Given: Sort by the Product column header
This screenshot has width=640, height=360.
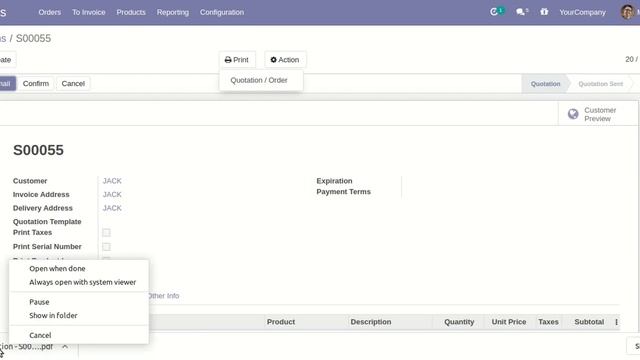Looking at the screenshot, I should pyautogui.click(x=281, y=322).
